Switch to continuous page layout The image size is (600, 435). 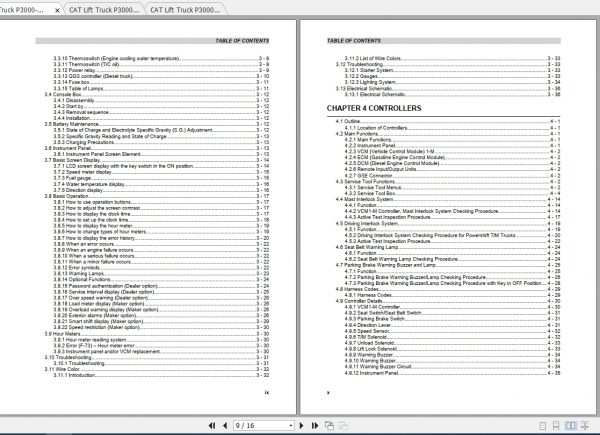point(556,425)
